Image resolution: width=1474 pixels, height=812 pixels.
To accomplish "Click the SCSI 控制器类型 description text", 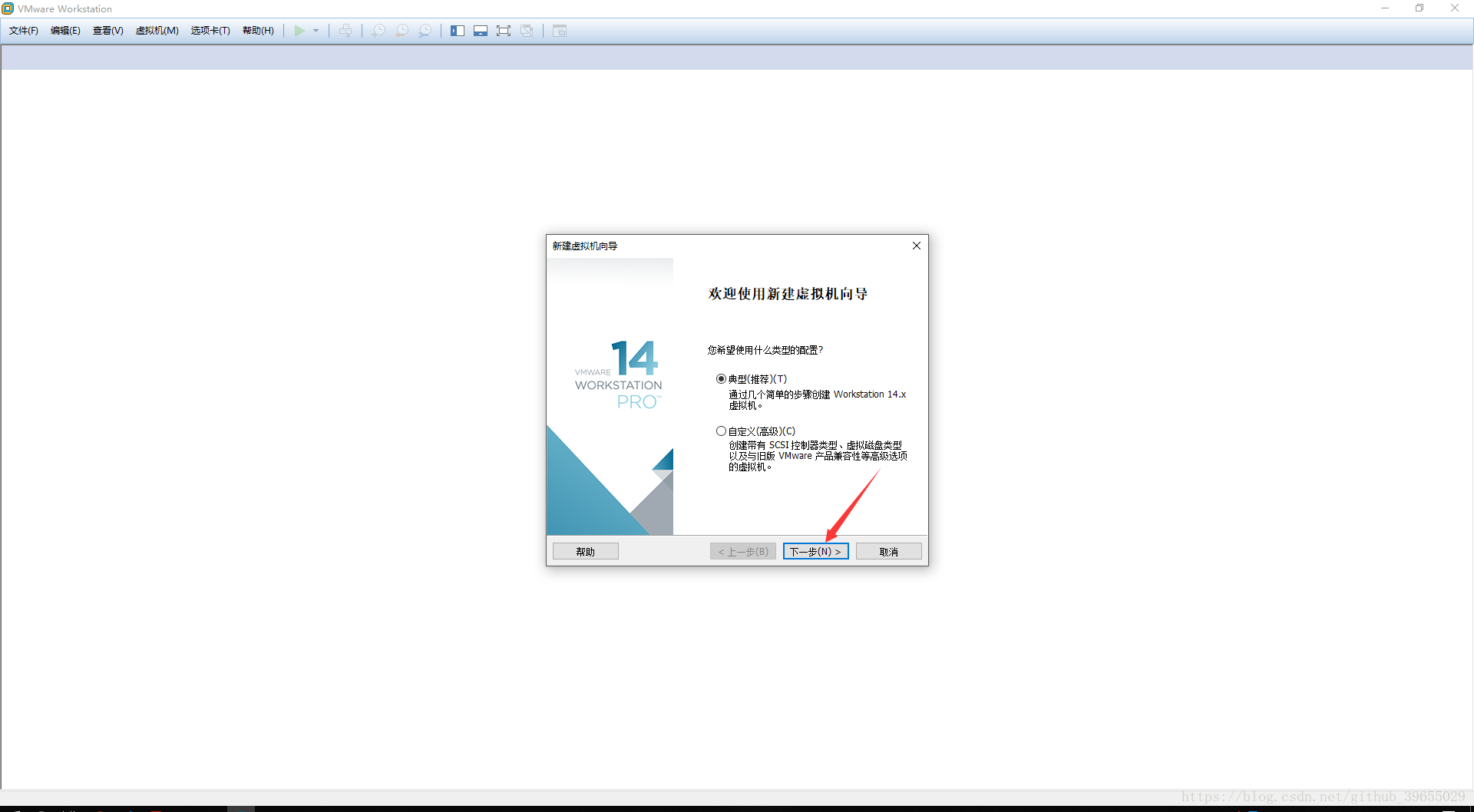I will coord(818,456).
